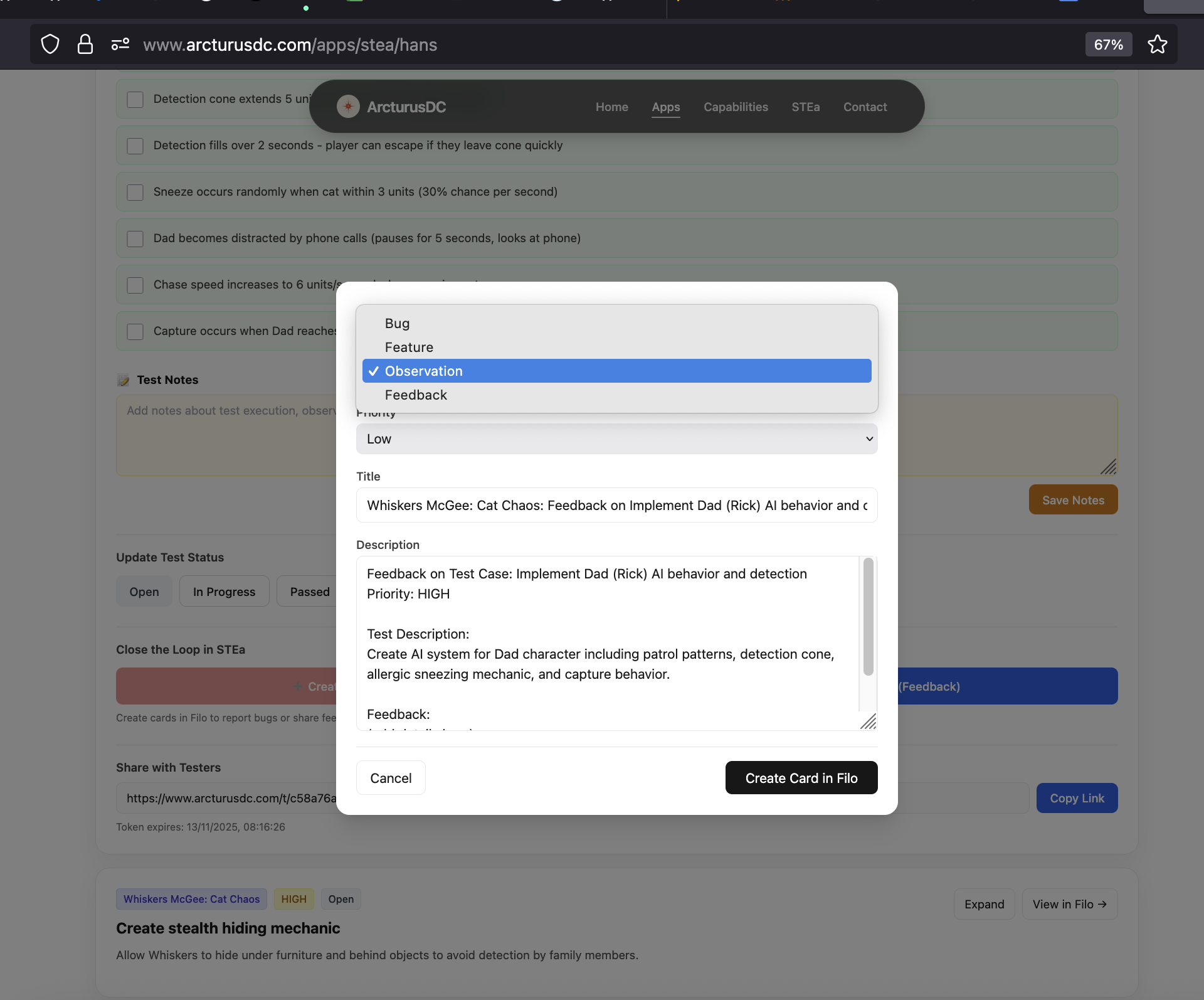Choose Feedback option in type dropdown
The image size is (1204, 1000).
pyautogui.click(x=416, y=395)
